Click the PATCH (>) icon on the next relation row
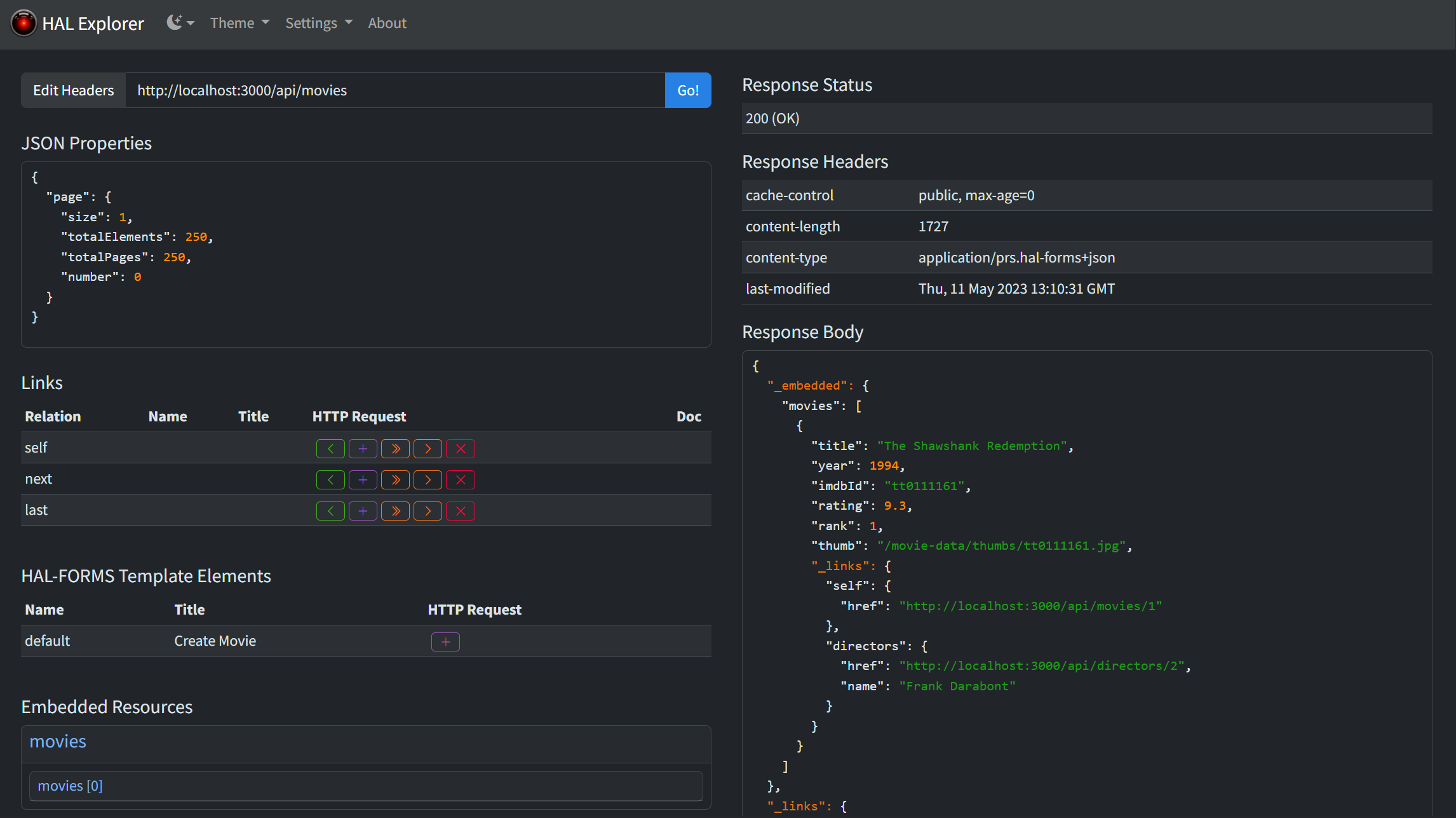This screenshot has height=818, width=1456. coord(428,479)
